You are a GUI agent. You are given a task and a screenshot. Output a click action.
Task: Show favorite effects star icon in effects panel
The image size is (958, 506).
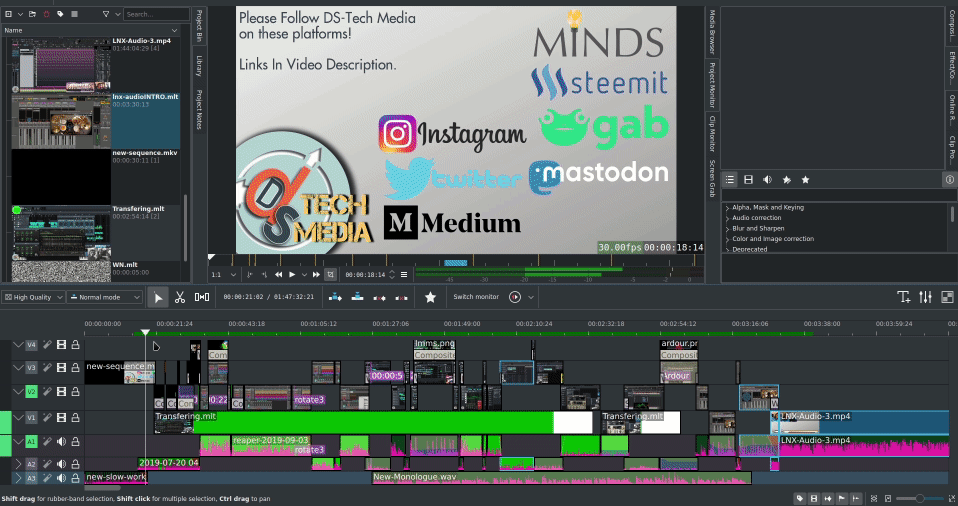[805, 180]
